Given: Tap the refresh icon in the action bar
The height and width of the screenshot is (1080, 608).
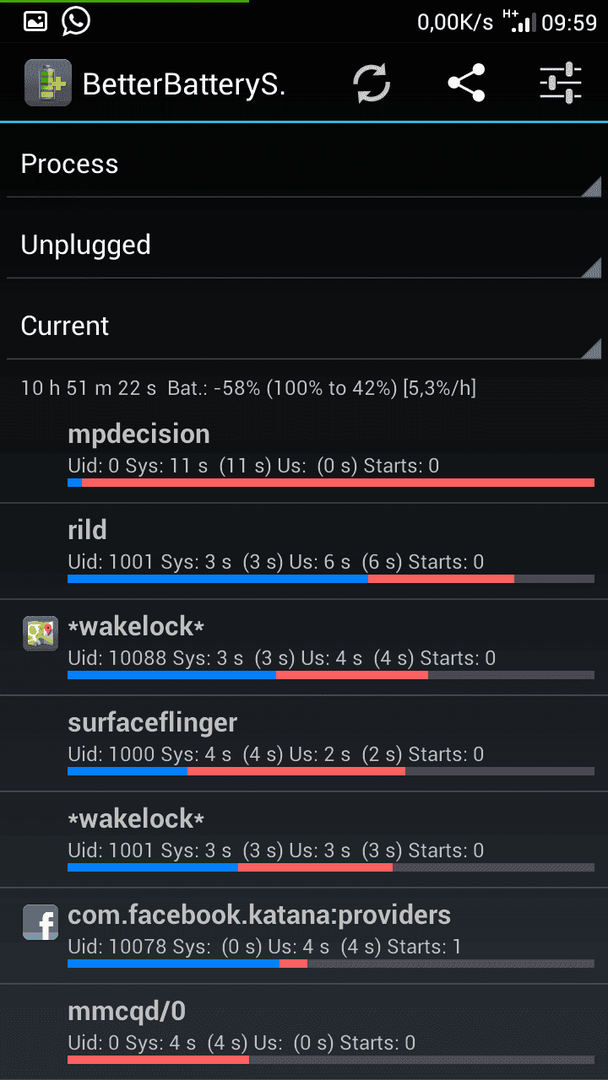Looking at the screenshot, I should 372,83.
